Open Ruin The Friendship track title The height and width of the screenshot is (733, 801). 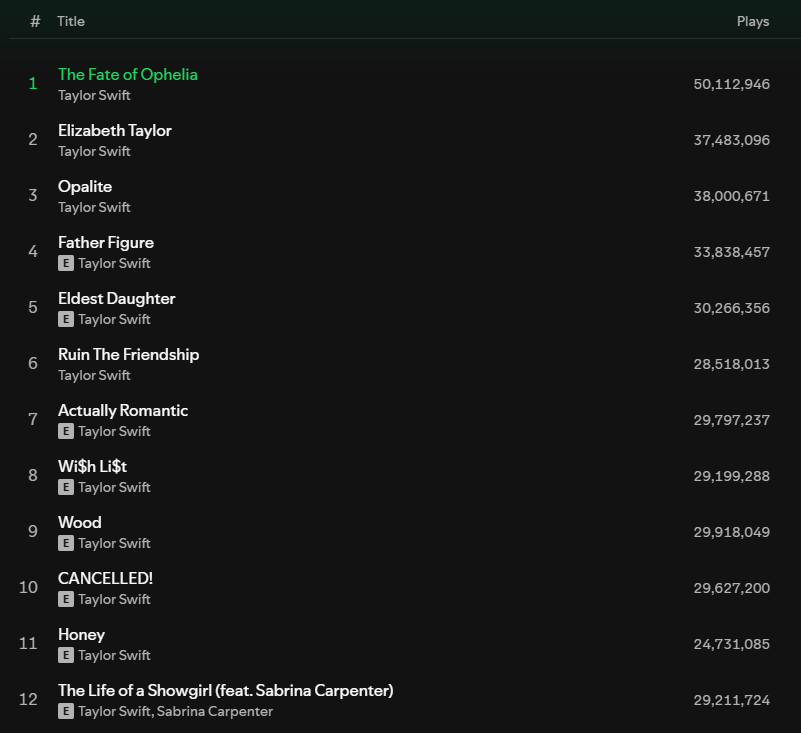[129, 354]
